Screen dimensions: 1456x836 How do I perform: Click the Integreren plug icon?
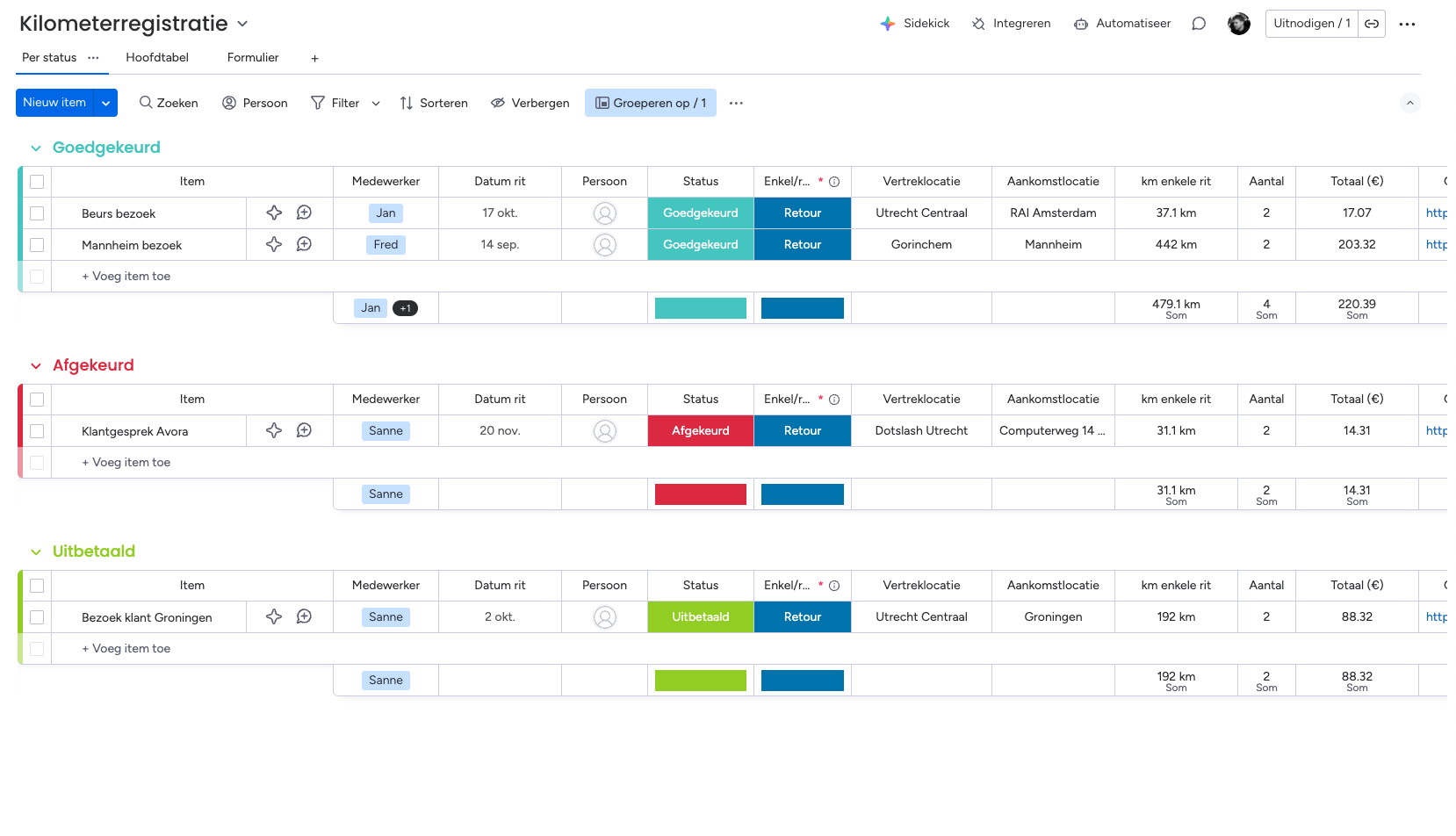pos(978,24)
